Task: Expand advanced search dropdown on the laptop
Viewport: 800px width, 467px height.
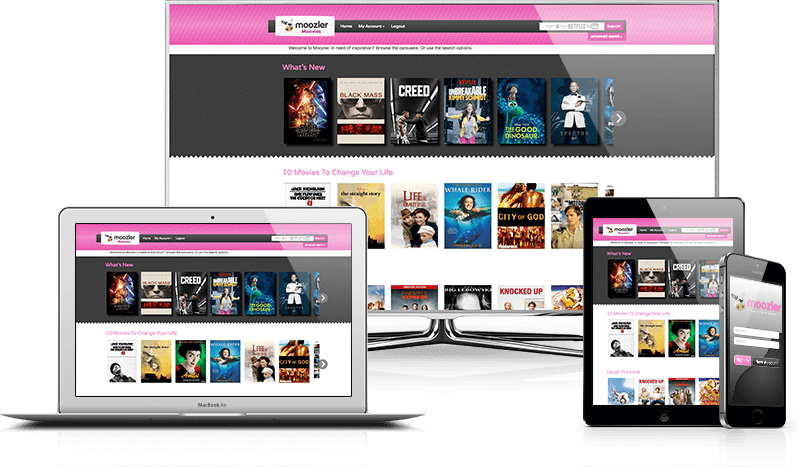Action: 315,245
